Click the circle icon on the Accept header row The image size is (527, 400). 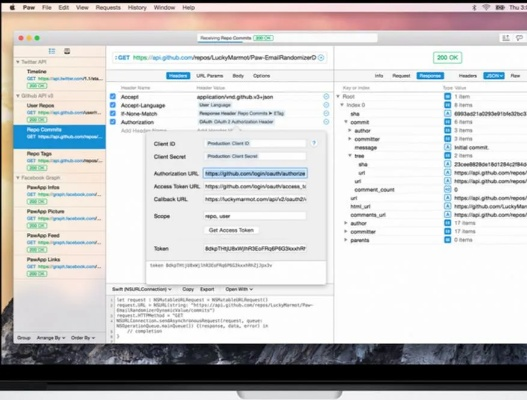point(326,96)
